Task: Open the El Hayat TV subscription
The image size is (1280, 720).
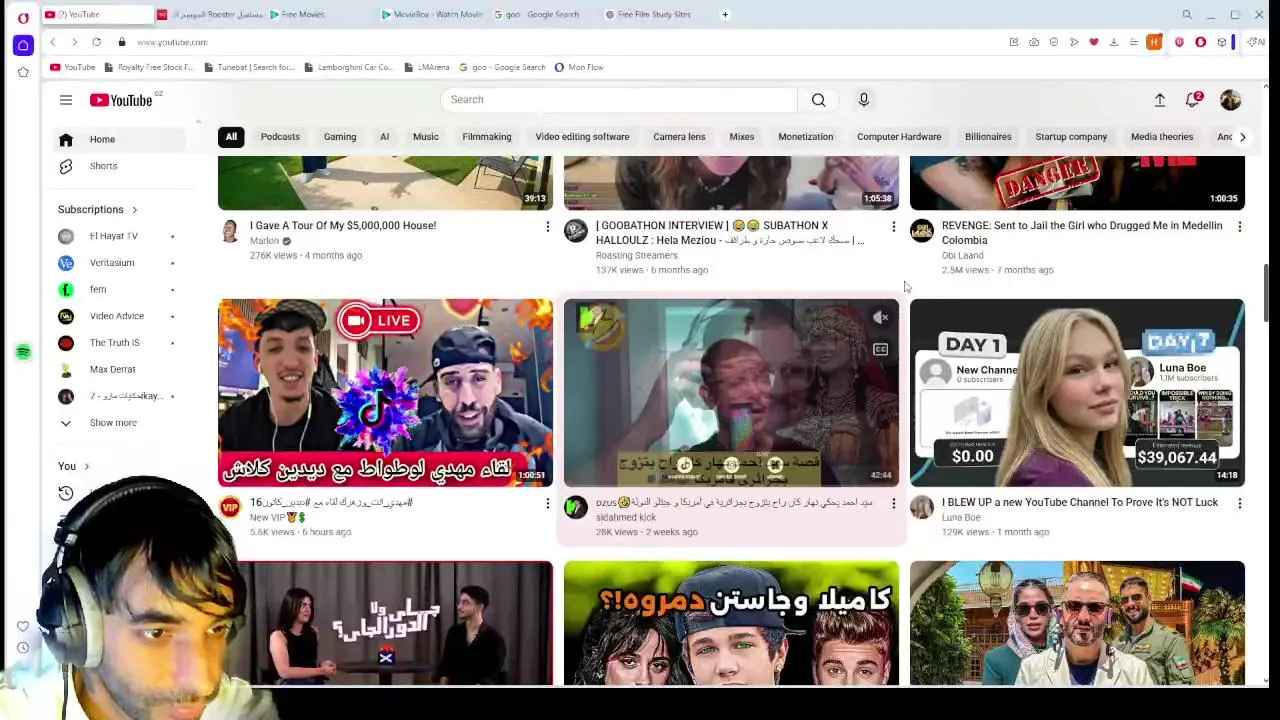Action: 120,236
